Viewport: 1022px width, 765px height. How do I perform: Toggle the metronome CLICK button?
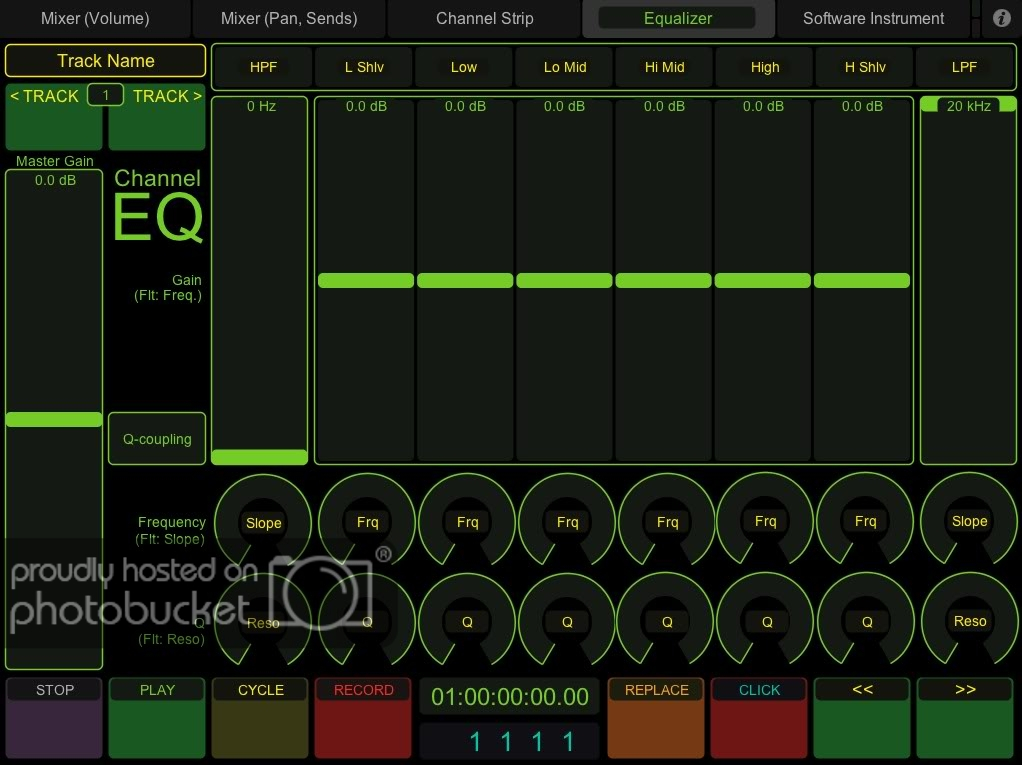point(759,718)
